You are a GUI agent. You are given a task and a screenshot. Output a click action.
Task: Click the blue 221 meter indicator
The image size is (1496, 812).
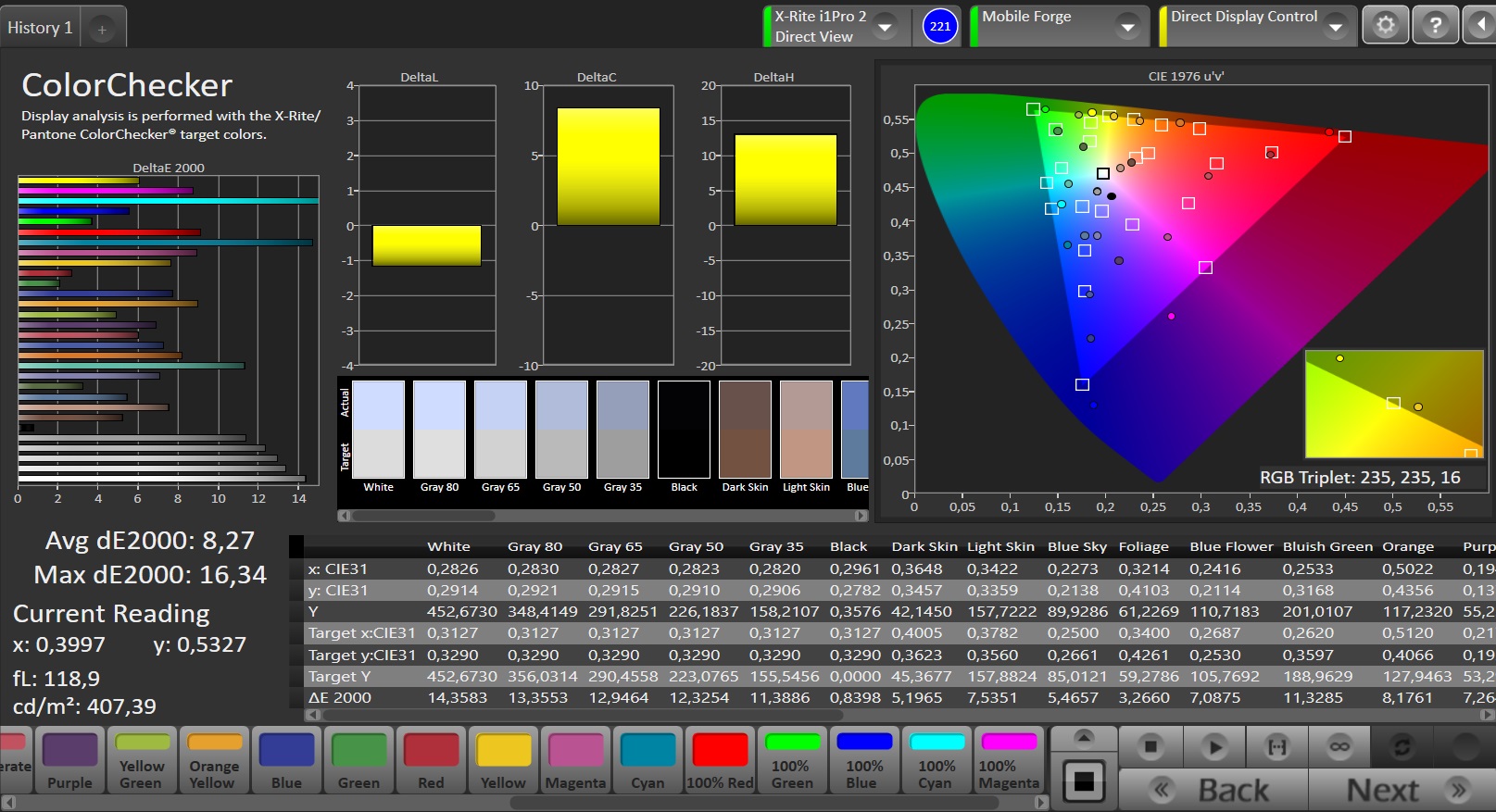coord(939,26)
